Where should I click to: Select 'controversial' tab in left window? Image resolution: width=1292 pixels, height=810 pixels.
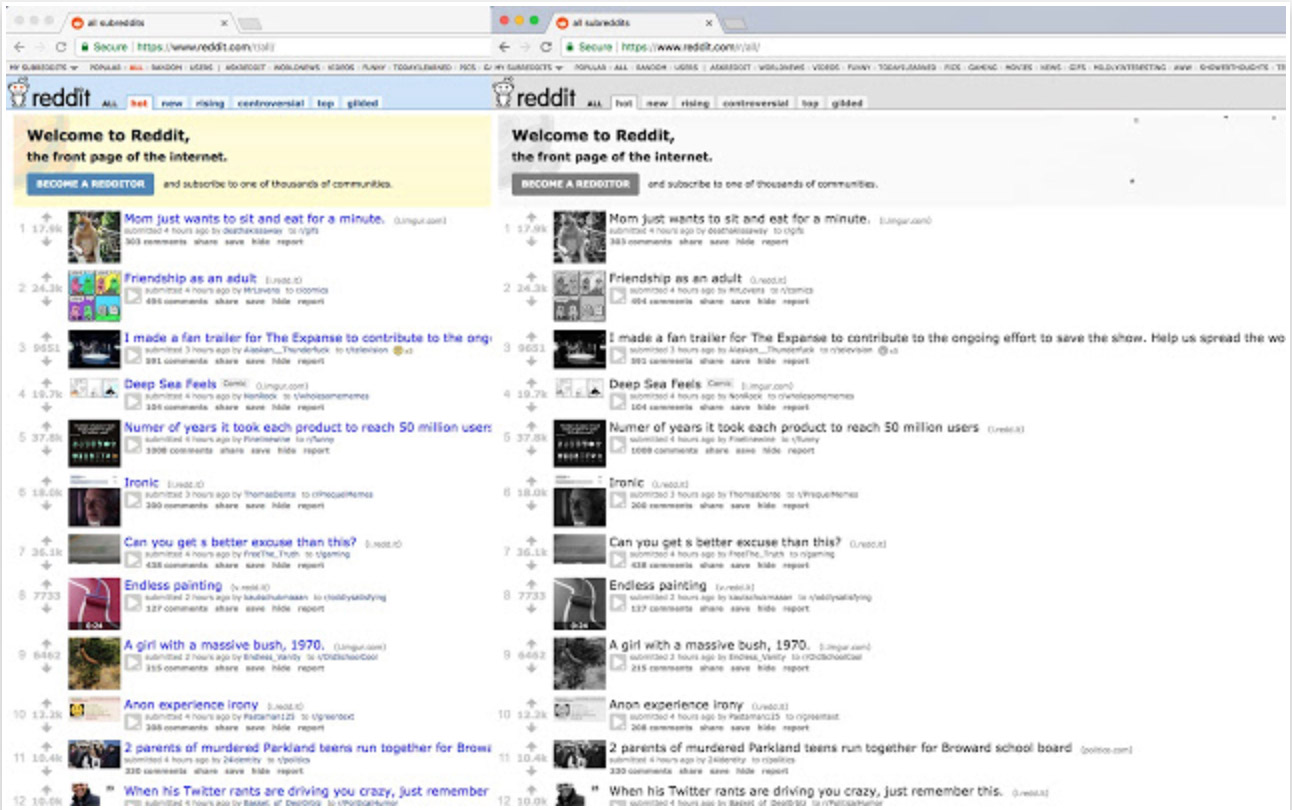coord(270,103)
